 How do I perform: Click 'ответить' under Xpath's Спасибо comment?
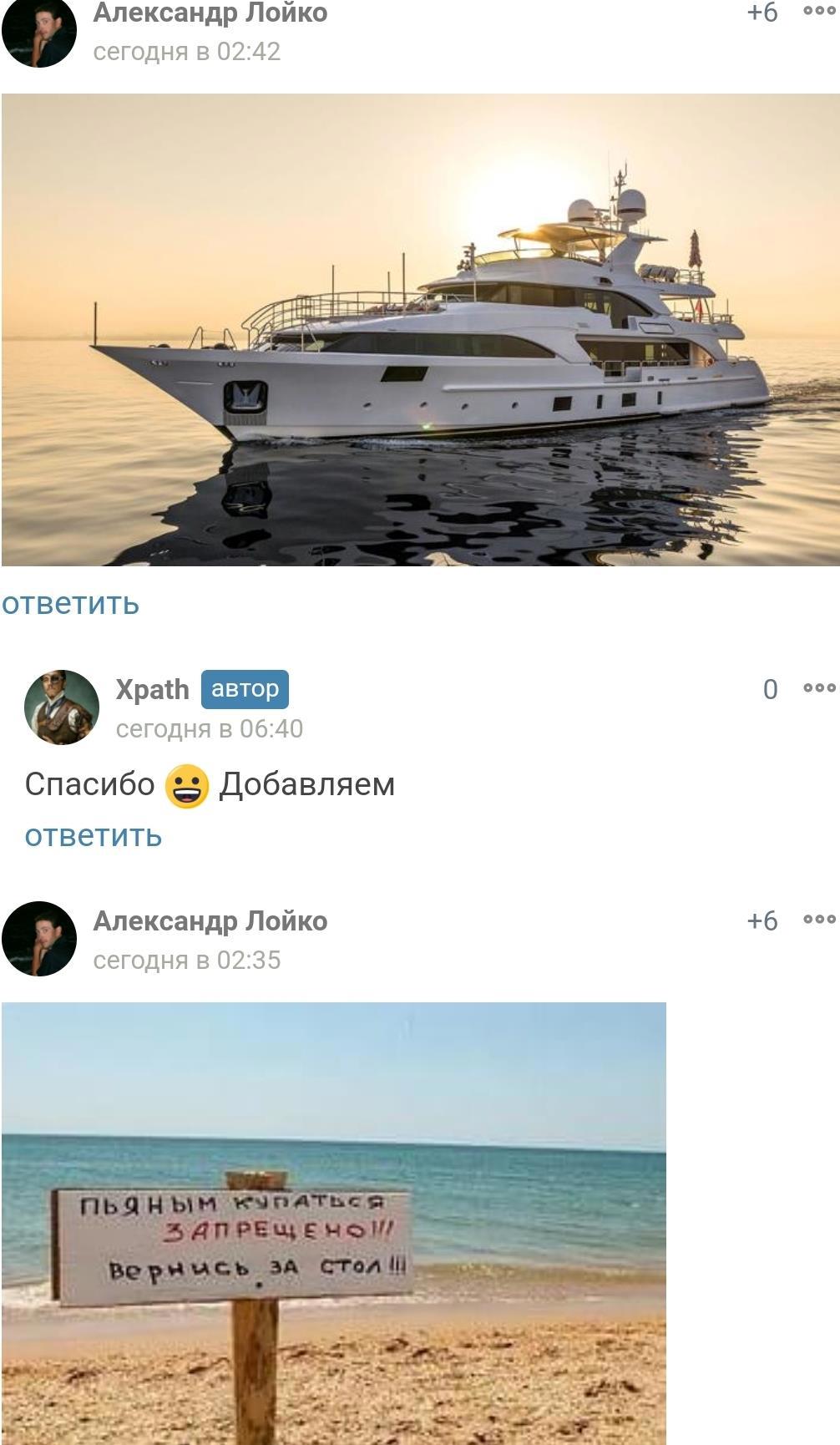(94, 835)
